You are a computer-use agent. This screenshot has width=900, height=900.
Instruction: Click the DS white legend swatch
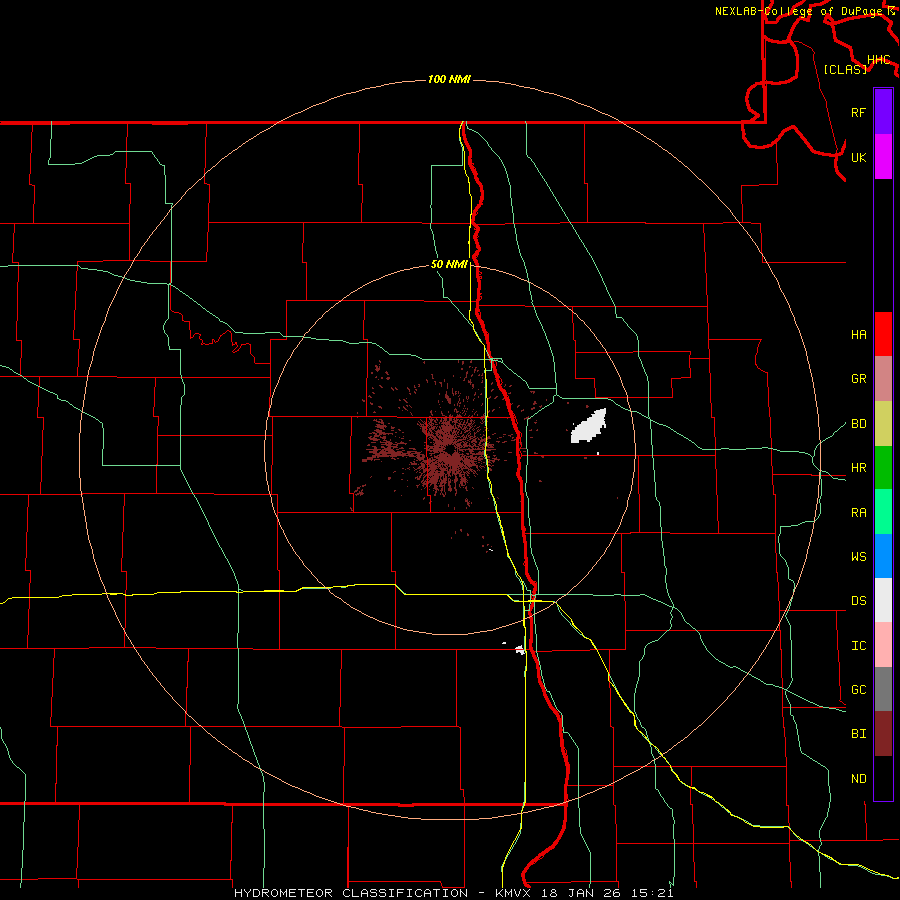coord(883,600)
